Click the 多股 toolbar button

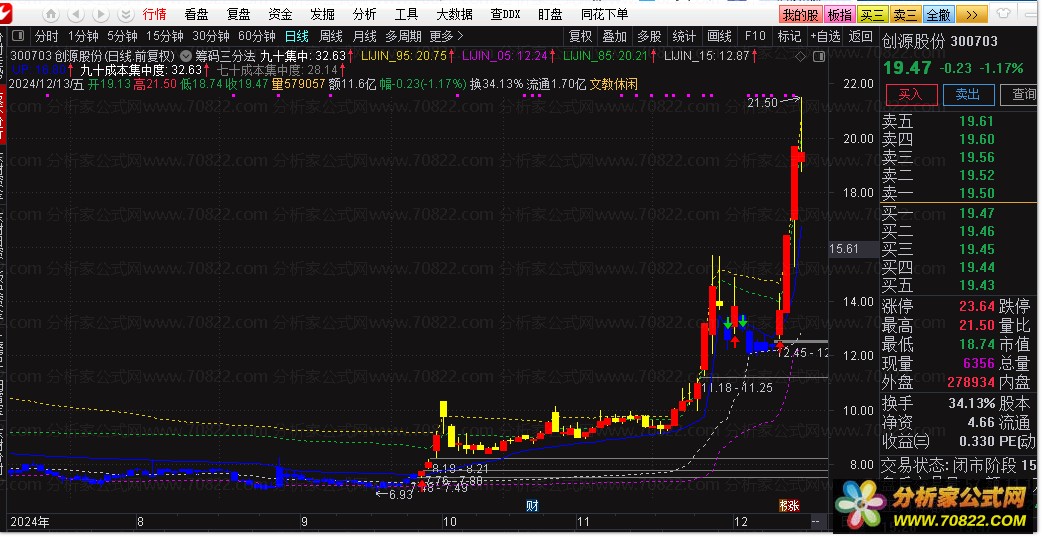pyautogui.click(x=649, y=36)
